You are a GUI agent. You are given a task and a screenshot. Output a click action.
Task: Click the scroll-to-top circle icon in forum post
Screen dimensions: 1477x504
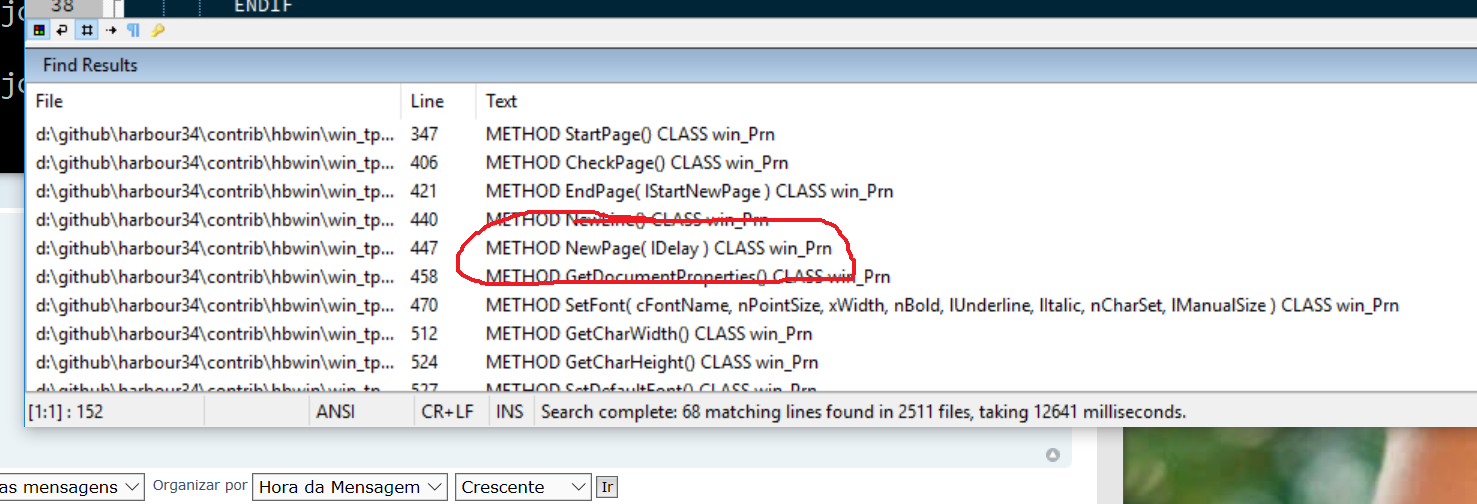(x=1052, y=455)
